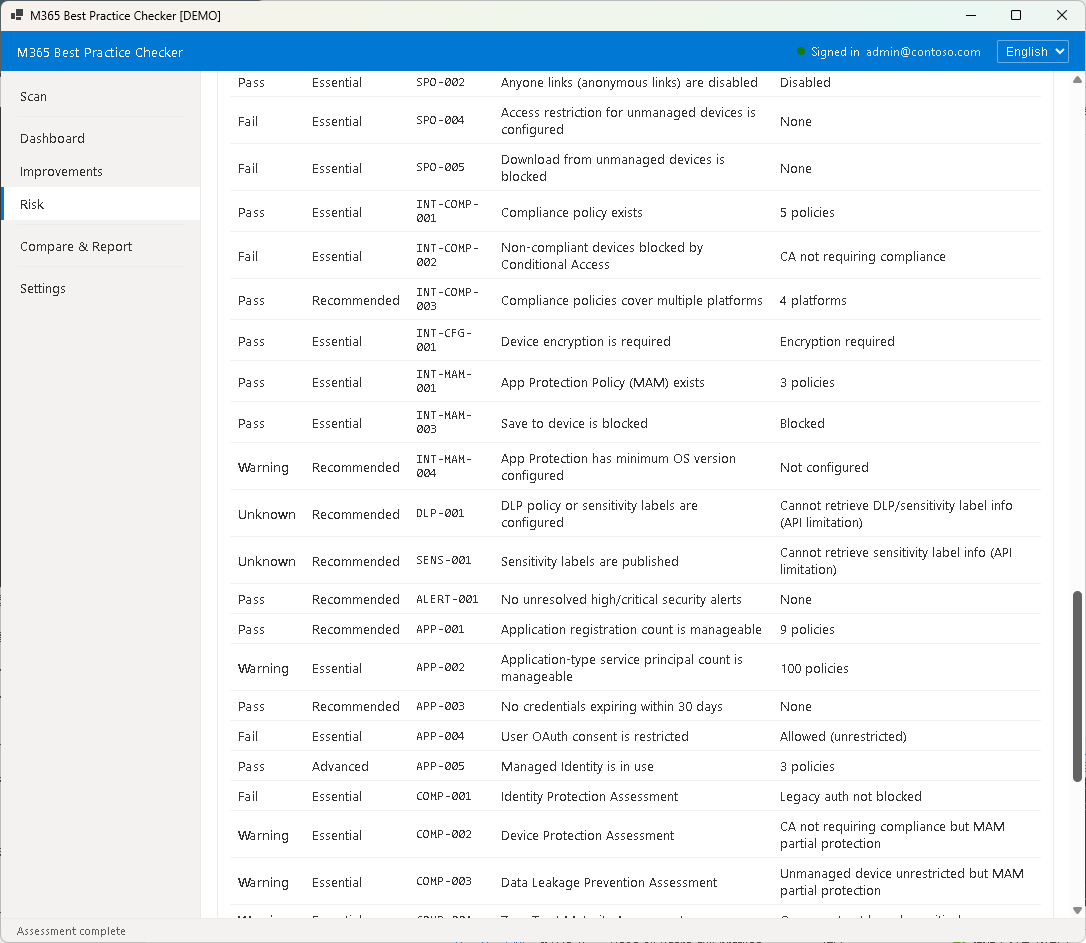Select the SPO-004 access restriction row
The height and width of the screenshot is (943, 1086).
[628, 122]
